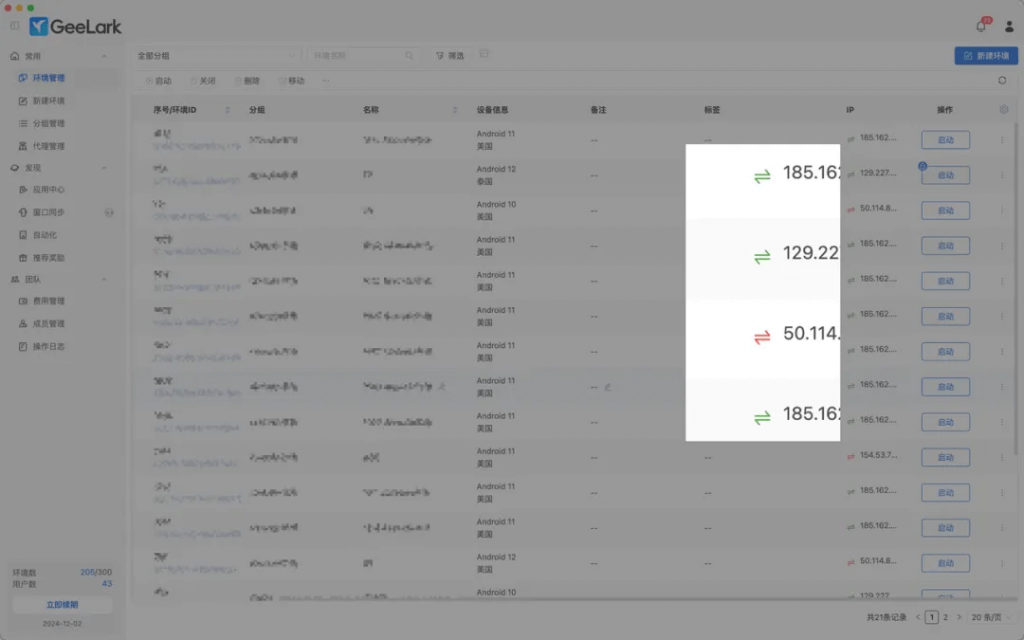This screenshot has height=640, width=1024.
Task: Open the 全部分组 group dropdown
Action: tap(217, 56)
